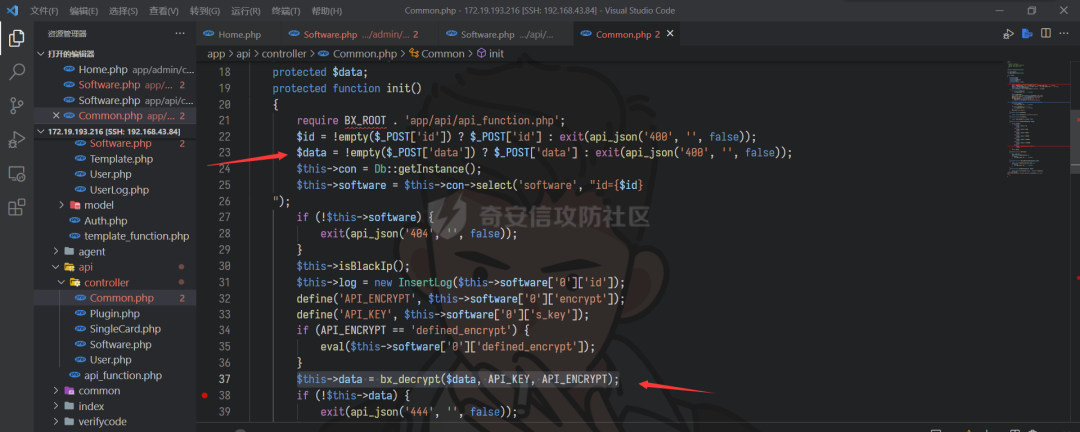Screen dimensions: 1080x432
Task: Open the 文件(F) menu
Action: point(45,11)
